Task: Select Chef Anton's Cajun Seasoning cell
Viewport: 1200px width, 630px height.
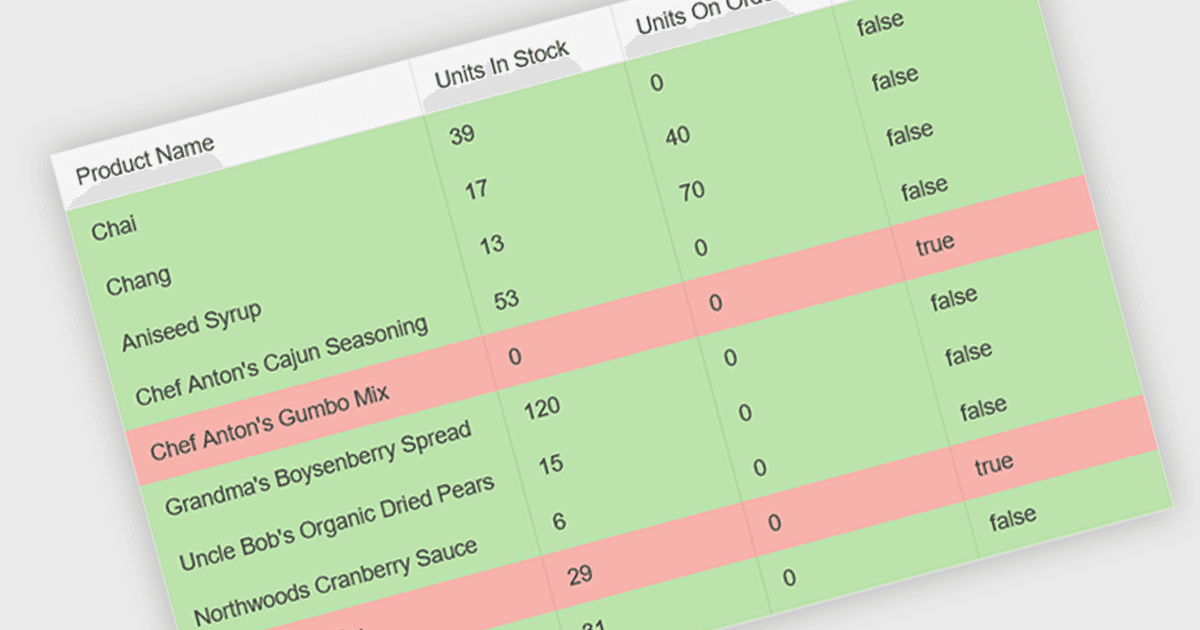Action: 282,361
